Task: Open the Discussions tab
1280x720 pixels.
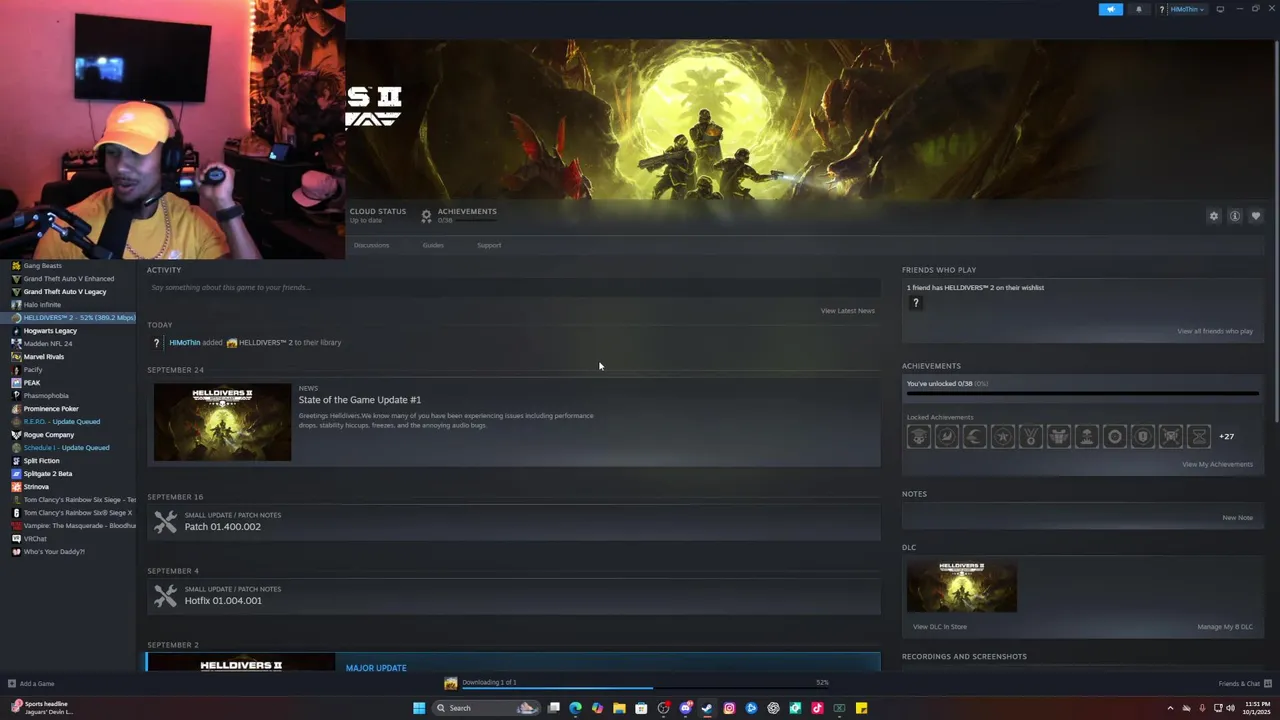Action: pyautogui.click(x=371, y=245)
